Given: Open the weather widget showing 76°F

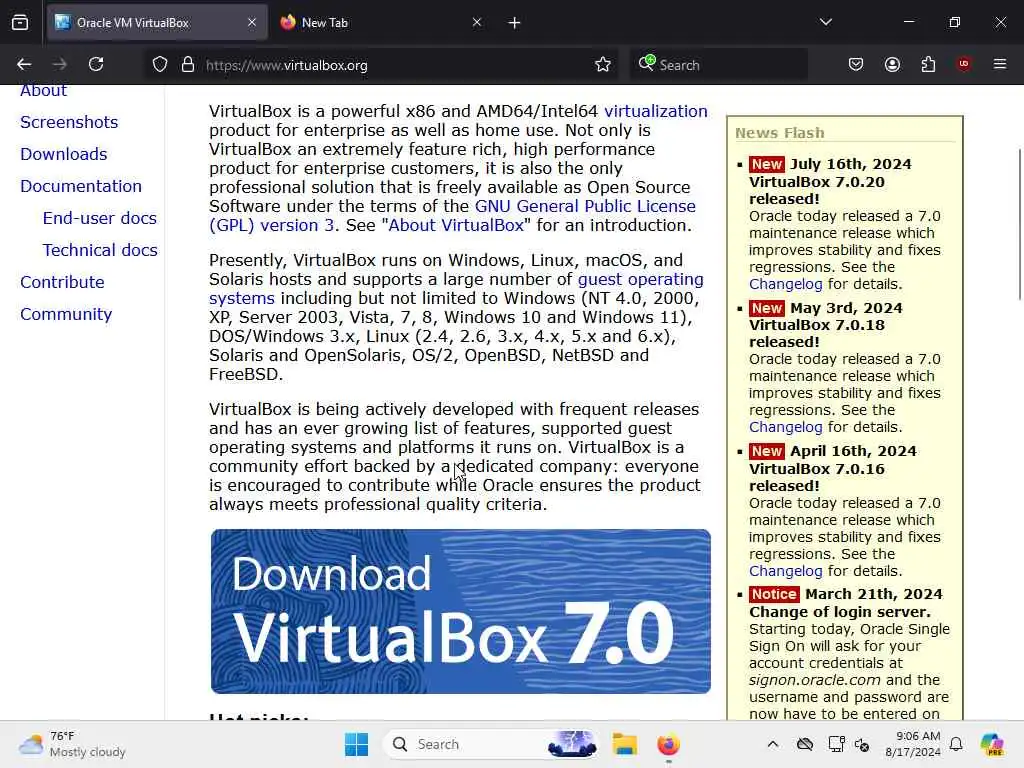Looking at the screenshot, I should tap(73, 744).
